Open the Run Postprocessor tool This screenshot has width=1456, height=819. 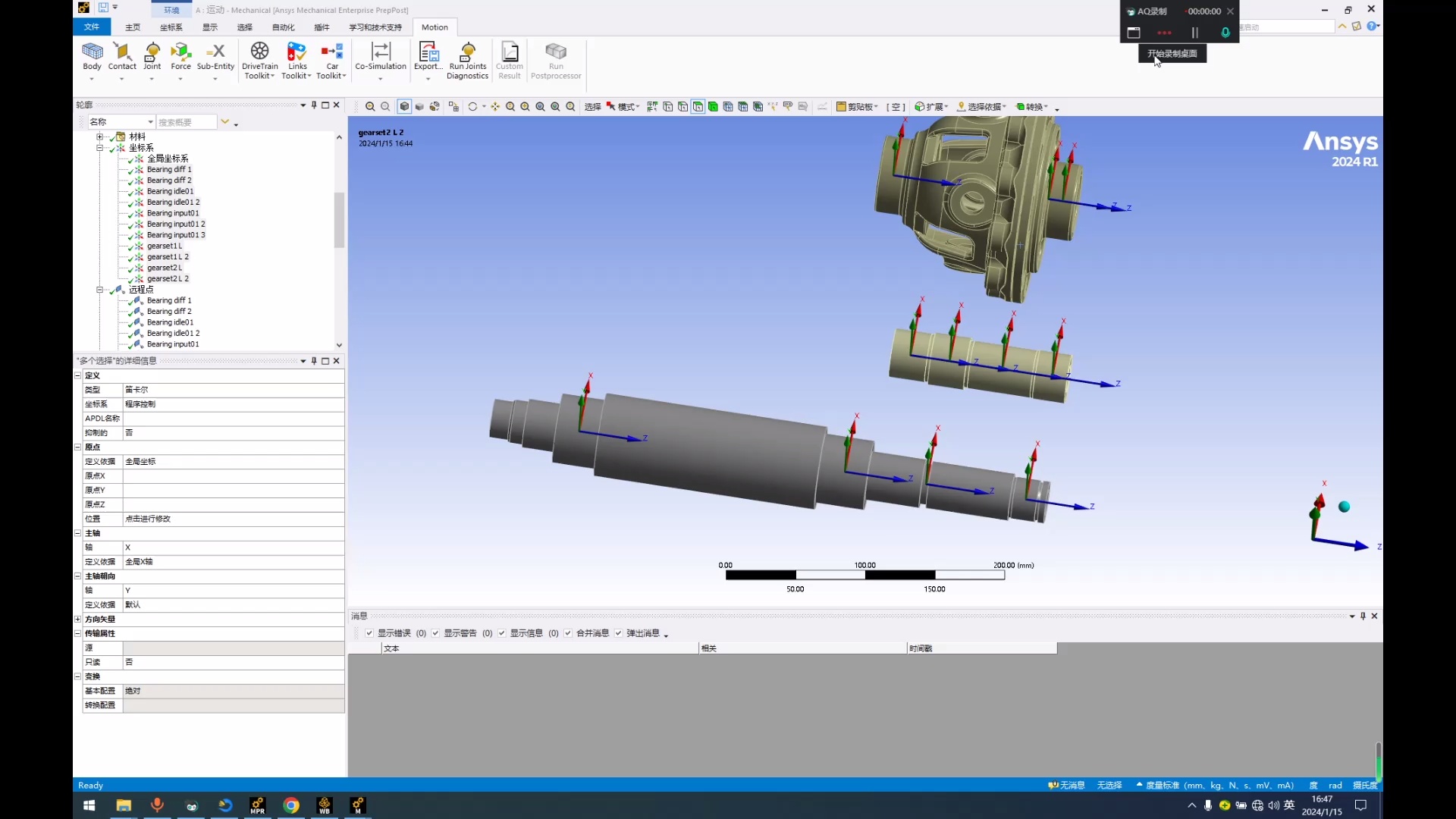pyautogui.click(x=556, y=61)
